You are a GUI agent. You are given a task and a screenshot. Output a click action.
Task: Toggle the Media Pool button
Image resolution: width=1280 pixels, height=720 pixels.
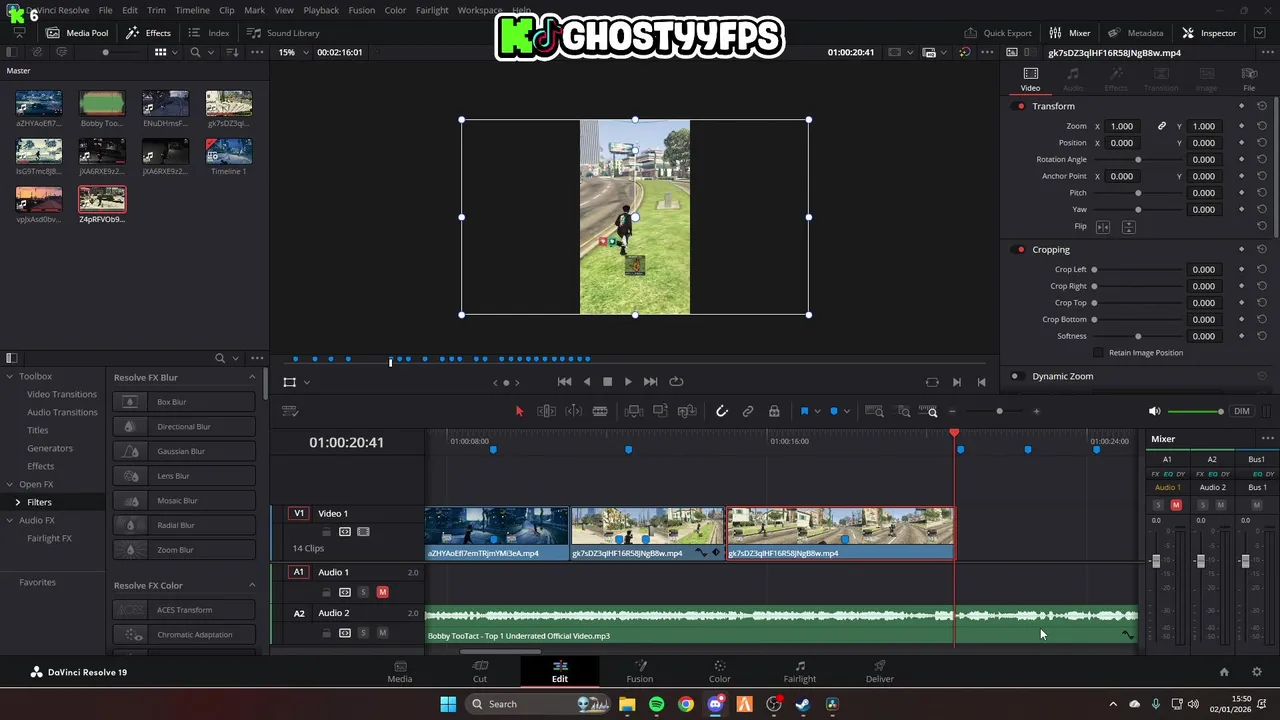click(77, 33)
